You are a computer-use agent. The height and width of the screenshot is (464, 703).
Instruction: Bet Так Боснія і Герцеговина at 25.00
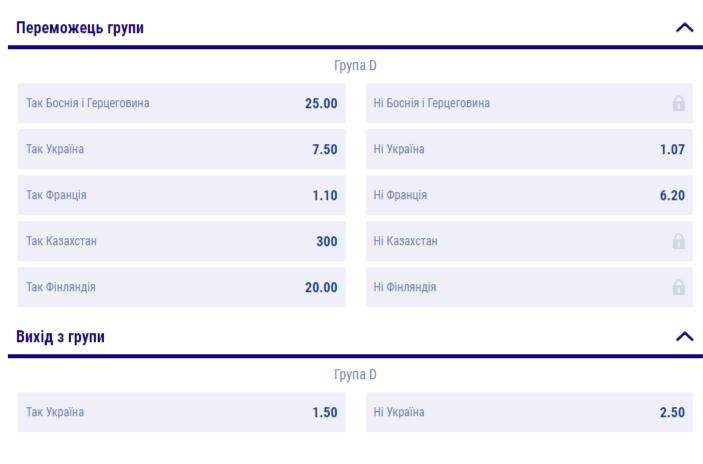(181, 103)
